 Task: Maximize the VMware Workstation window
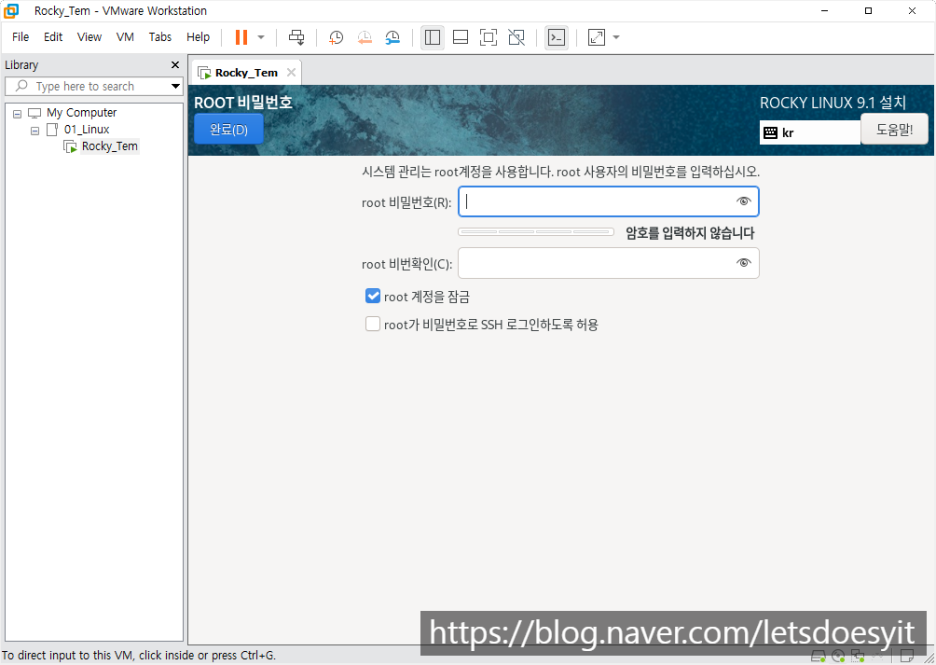point(868,11)
